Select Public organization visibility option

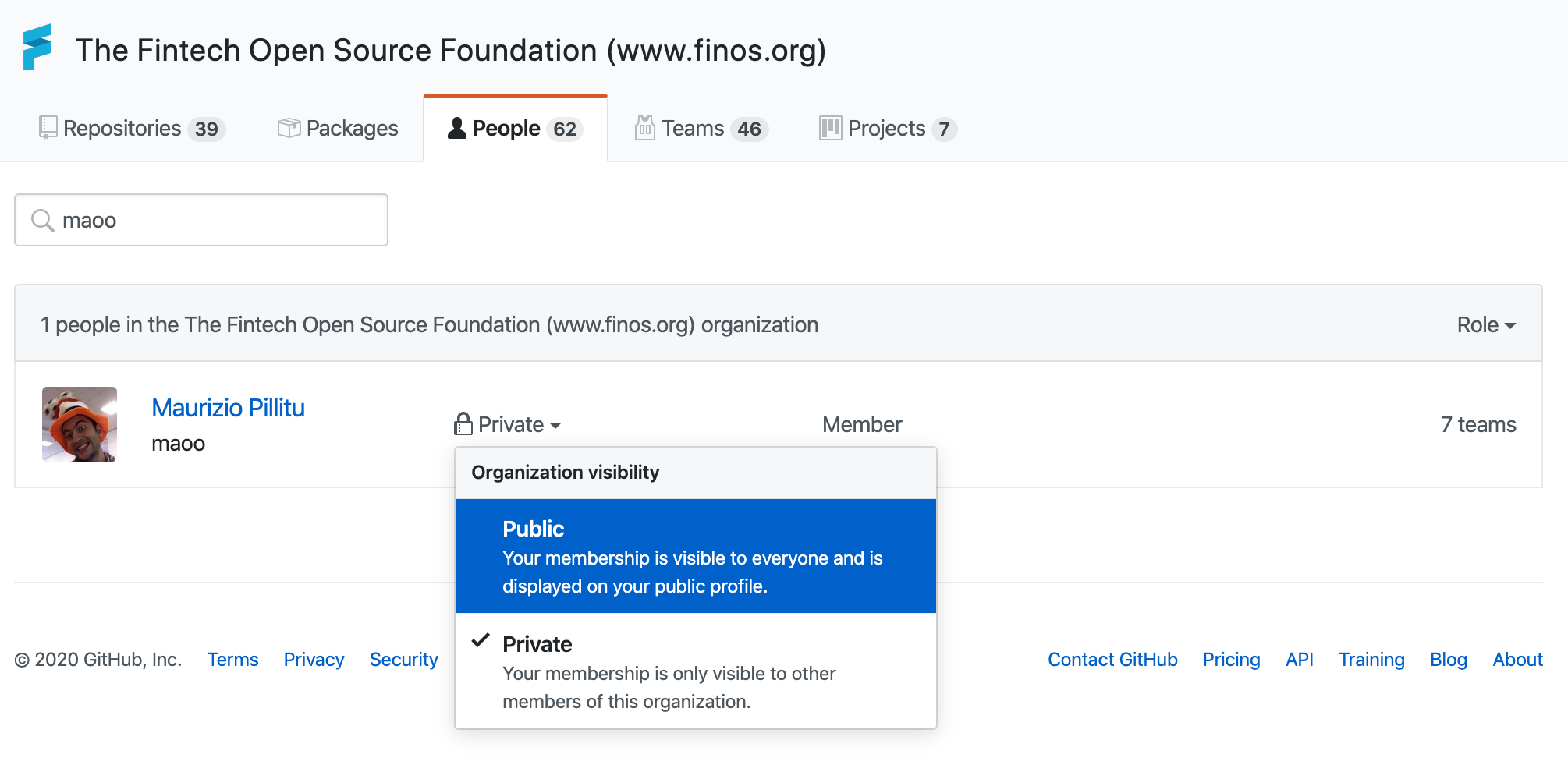point(695,556)
